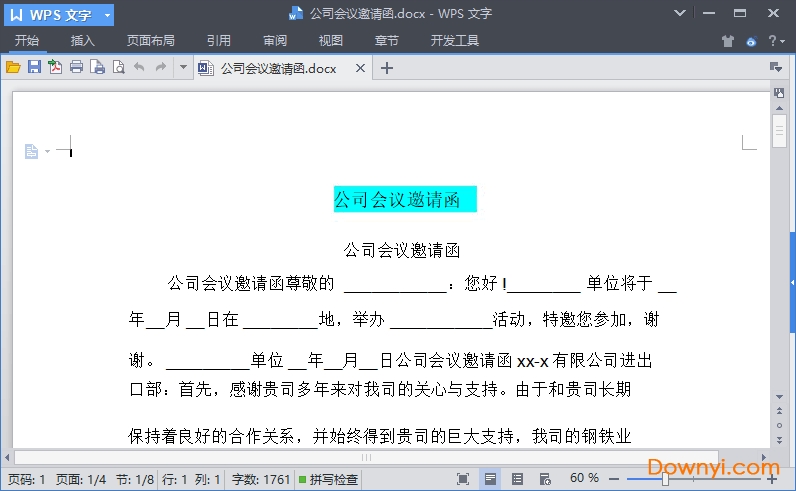The height and width of the screenshot is (491, 796).
Task: Export document to PDF
Action: (55, 67)
